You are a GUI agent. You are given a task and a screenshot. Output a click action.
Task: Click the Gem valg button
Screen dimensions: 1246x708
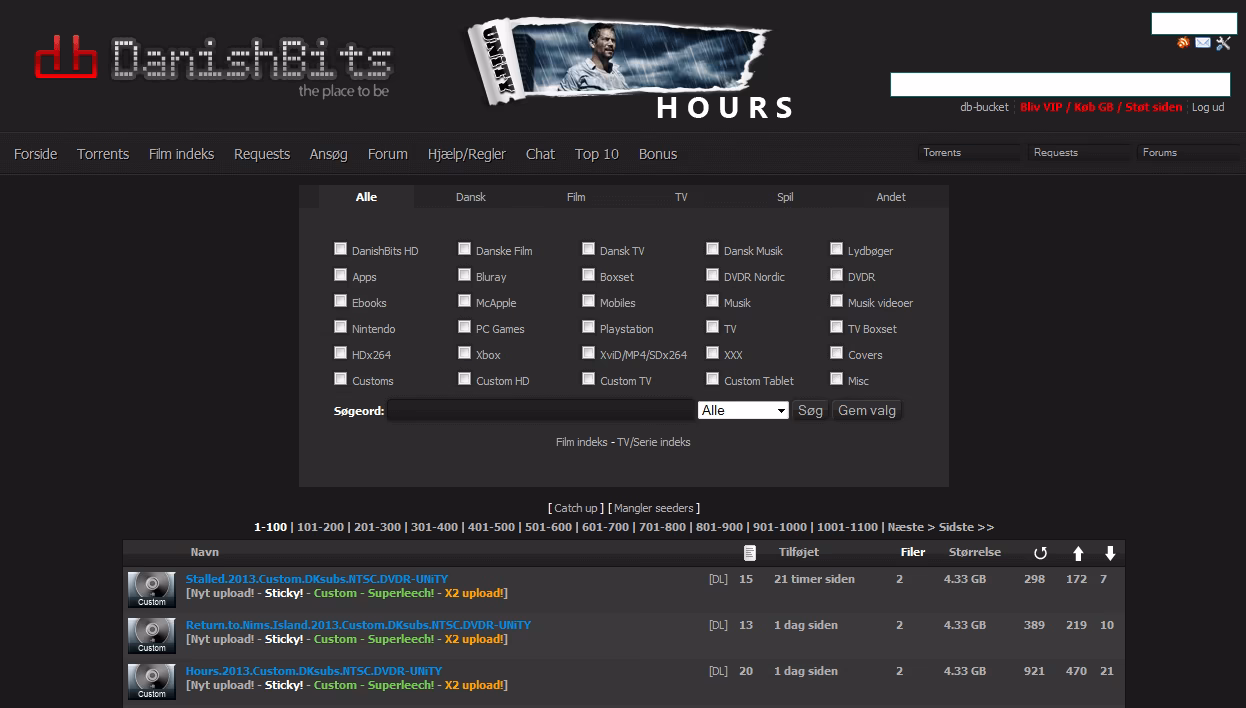[867, 411]
